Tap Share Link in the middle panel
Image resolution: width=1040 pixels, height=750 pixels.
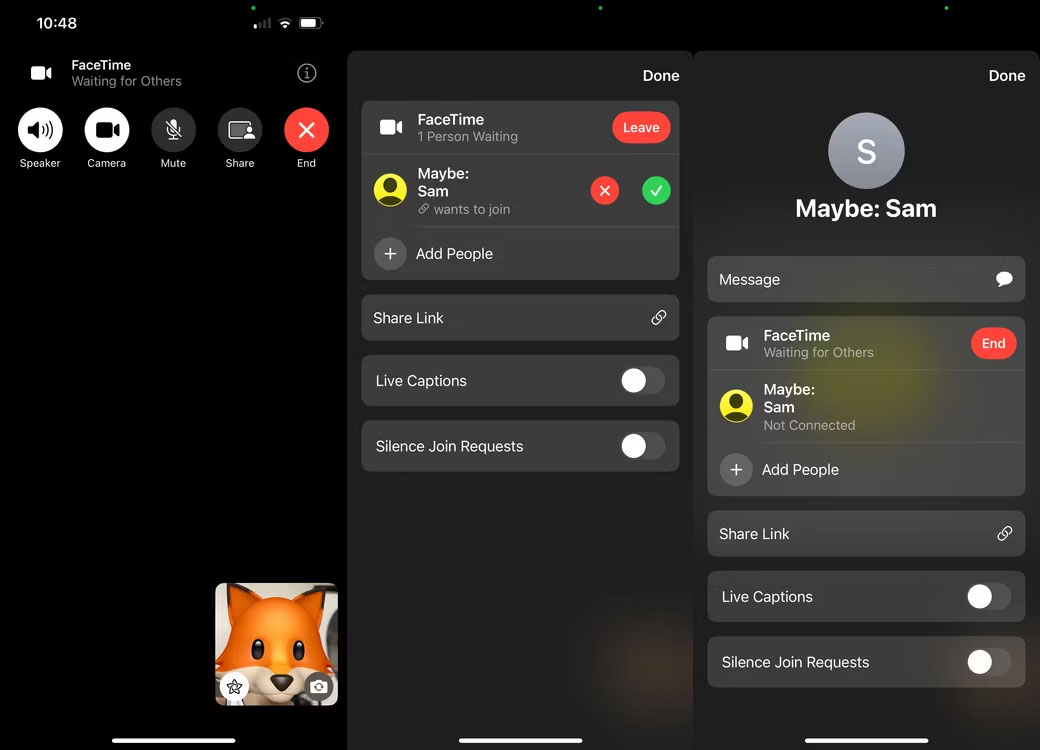click(520, 318)
